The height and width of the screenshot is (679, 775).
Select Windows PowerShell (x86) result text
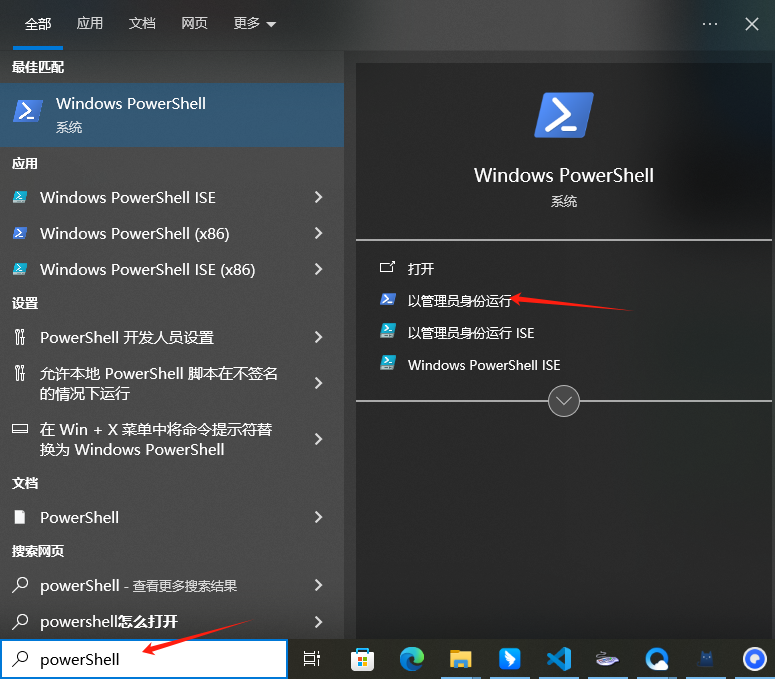coord(134,233)
